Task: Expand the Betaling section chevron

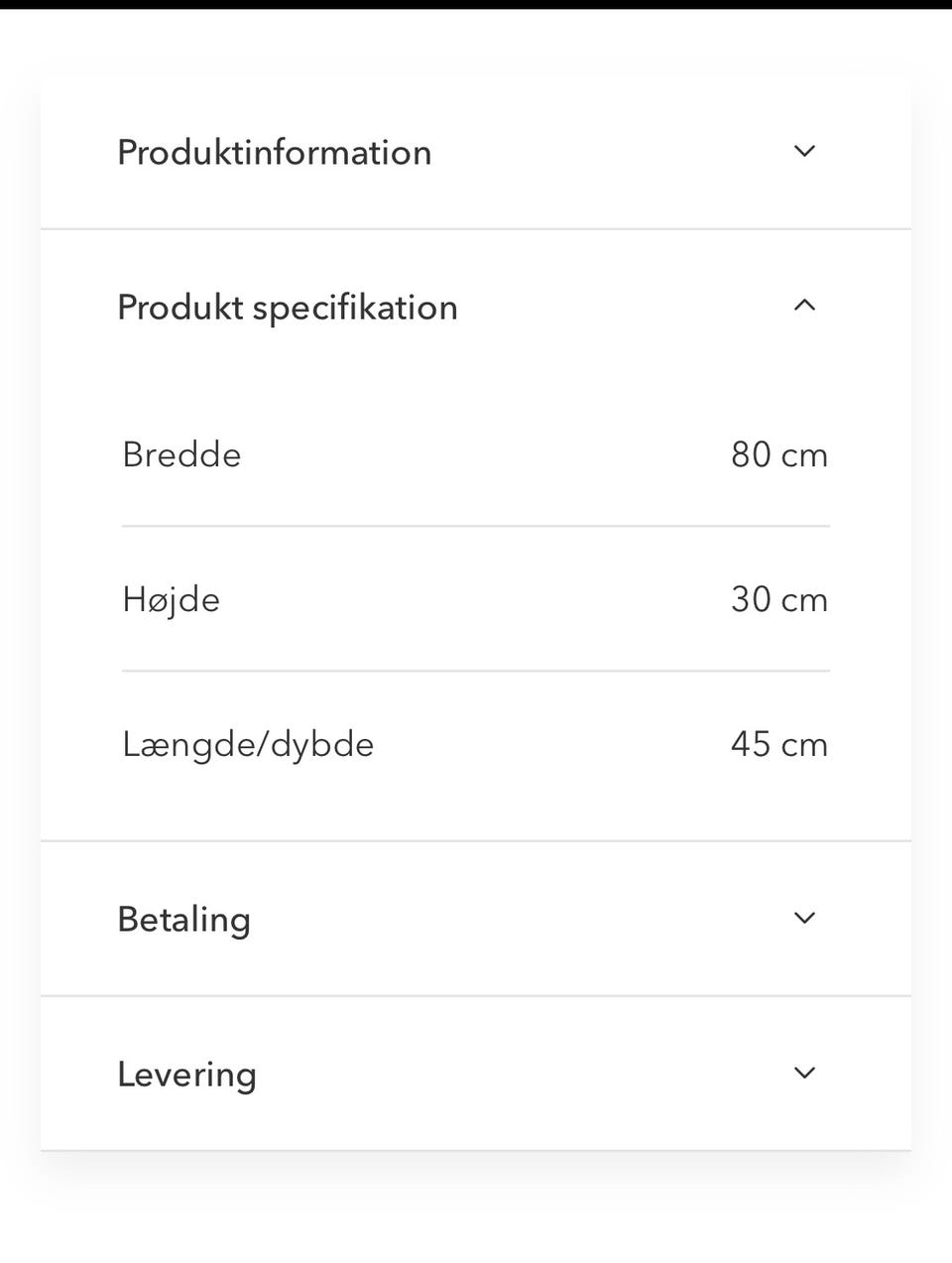Action: tap(804, 918)
